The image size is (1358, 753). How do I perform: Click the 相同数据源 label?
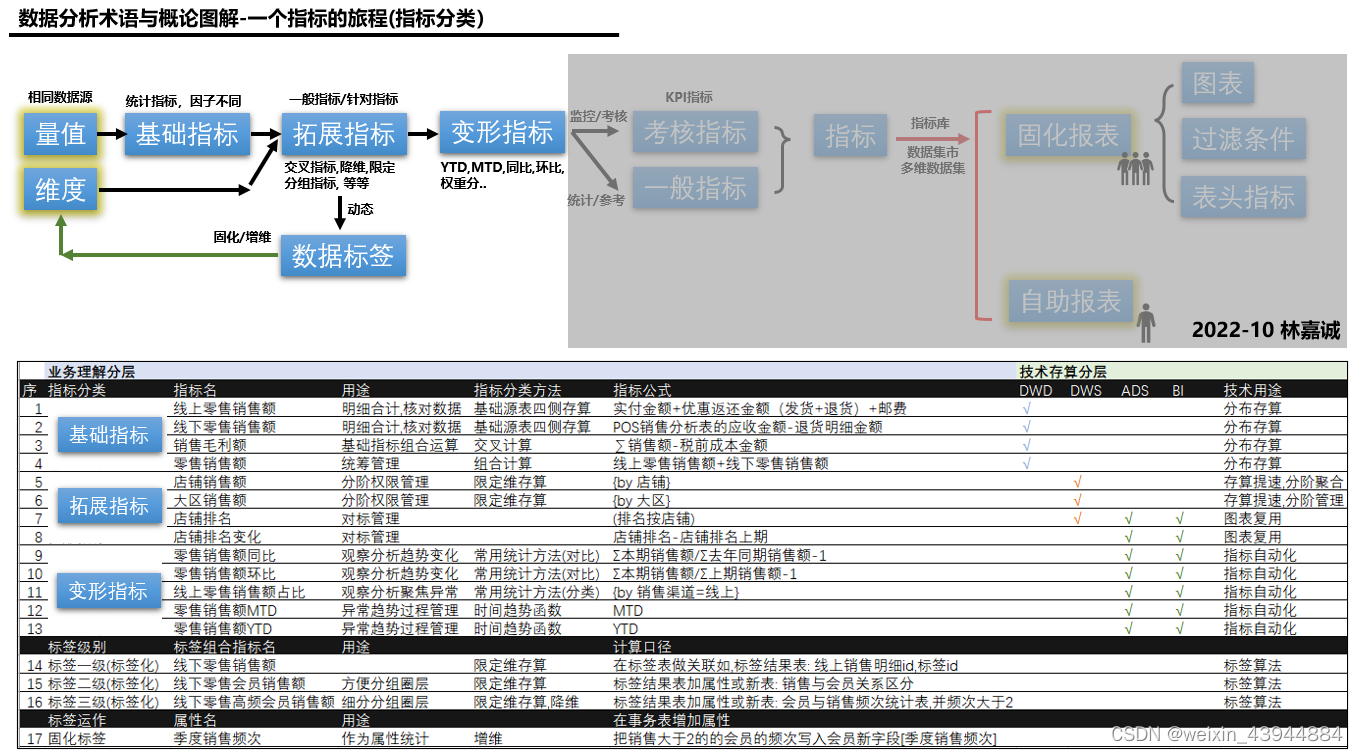point(60,98)
